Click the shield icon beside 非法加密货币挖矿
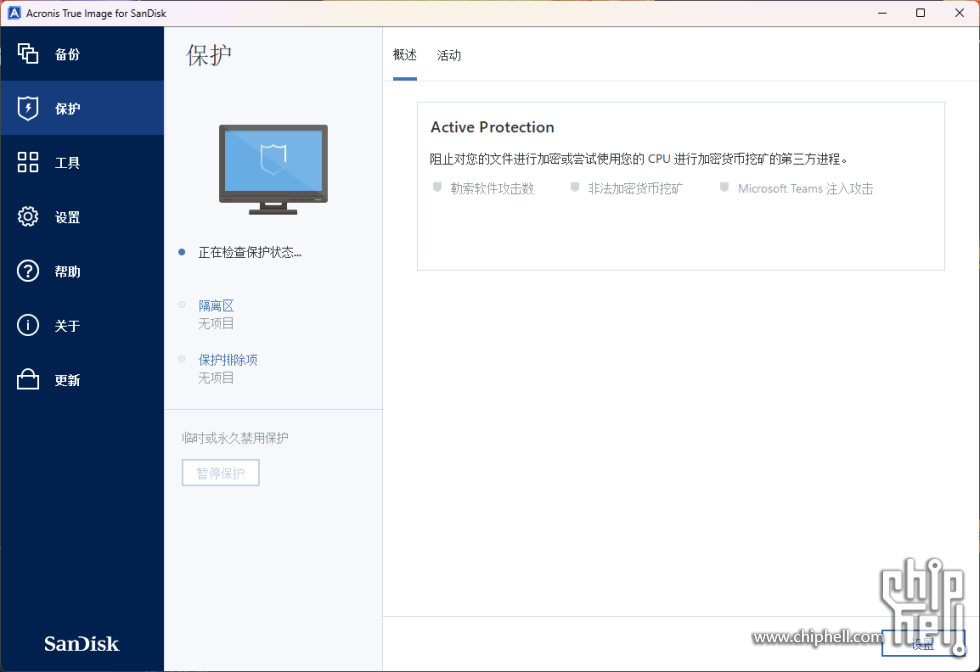The image size is (980, 672). tap(574, 187)
